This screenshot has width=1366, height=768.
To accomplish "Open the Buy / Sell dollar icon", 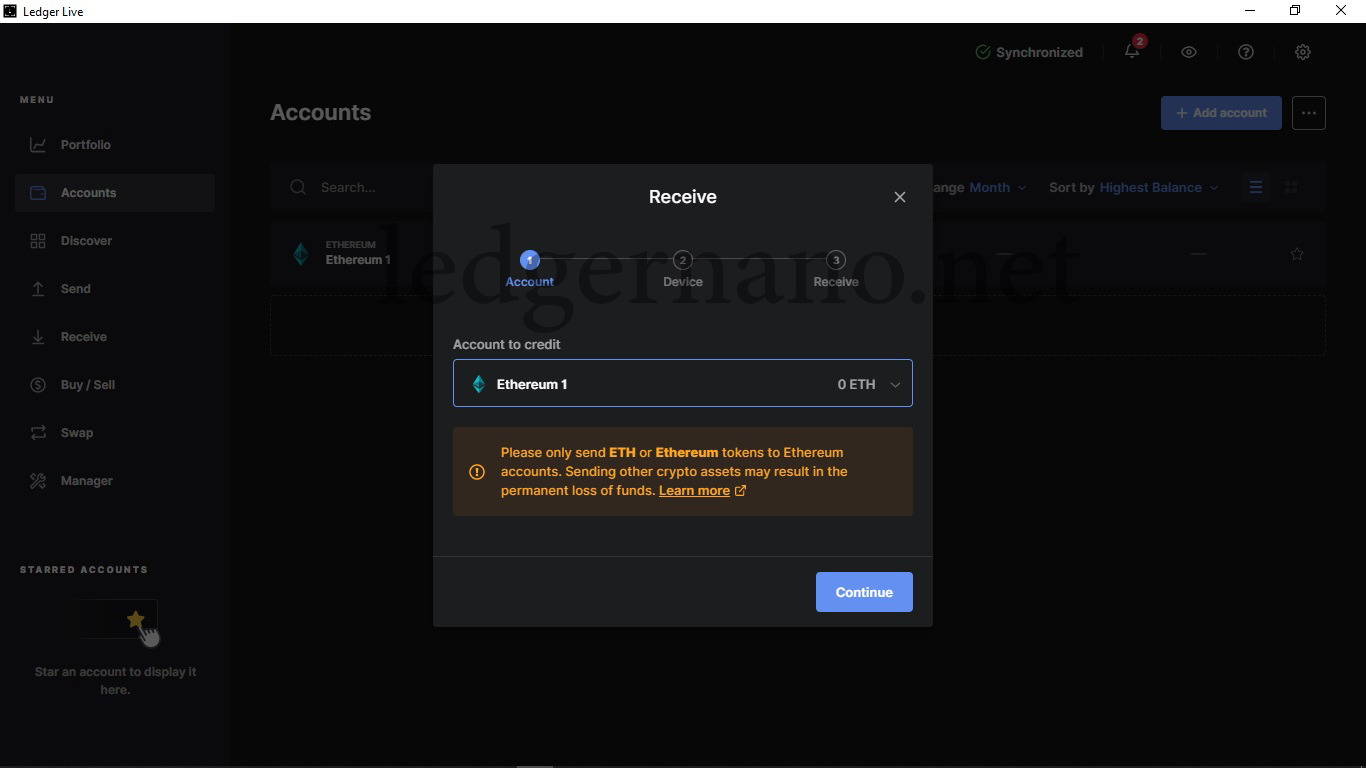I will [38, 385].
